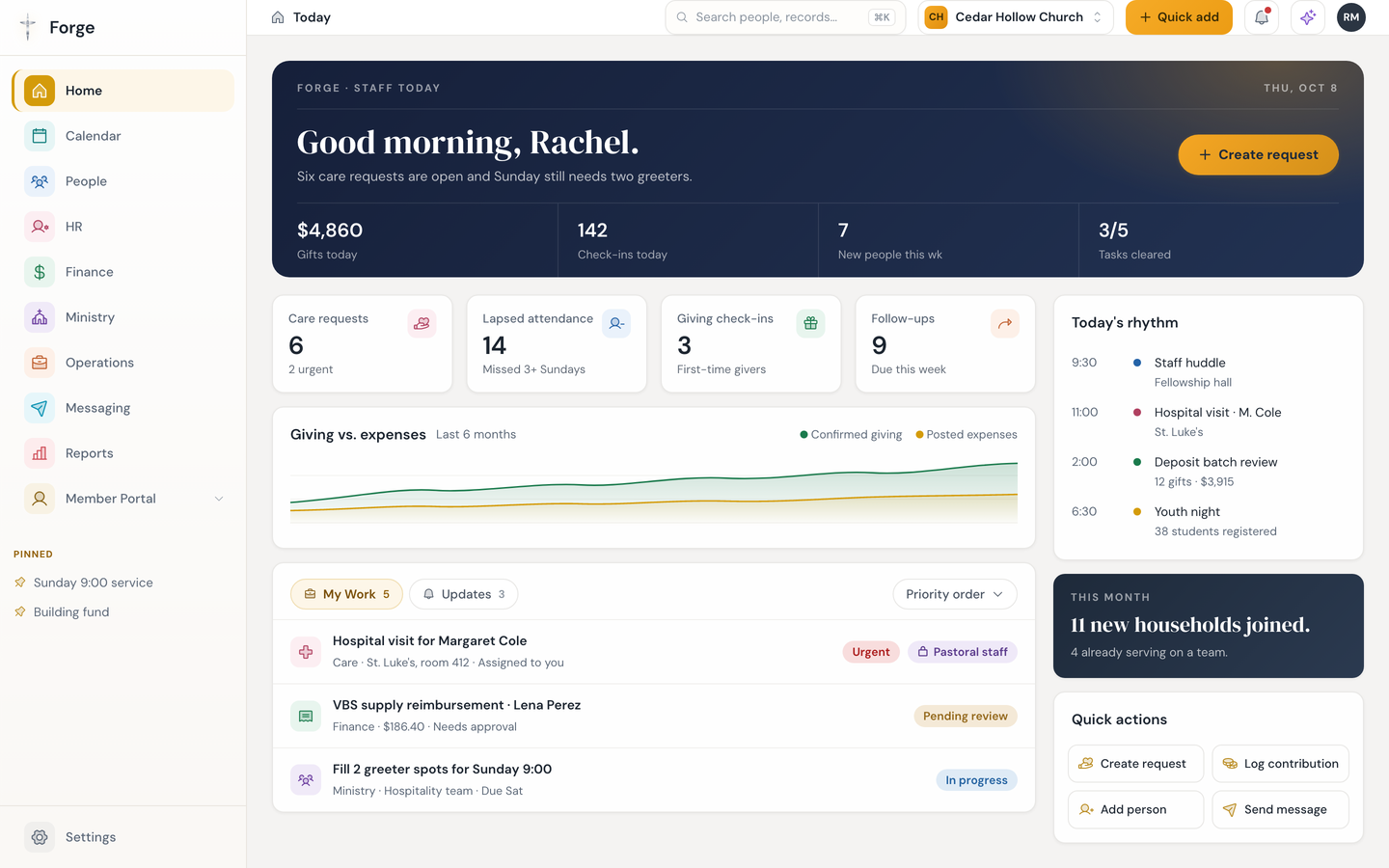Open Hospital visit for Margaret Cole task
The width and height of the screenshot is (1389, 868).
[x=654, y=652]
